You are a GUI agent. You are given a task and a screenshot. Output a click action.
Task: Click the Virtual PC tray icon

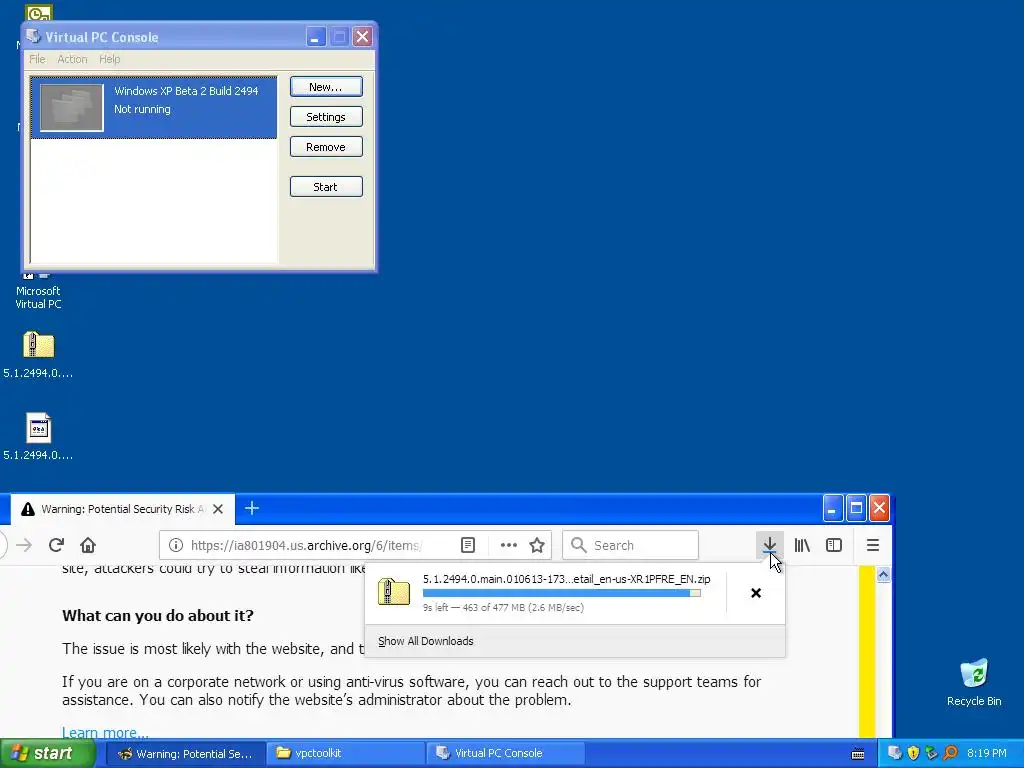(895, 753)
